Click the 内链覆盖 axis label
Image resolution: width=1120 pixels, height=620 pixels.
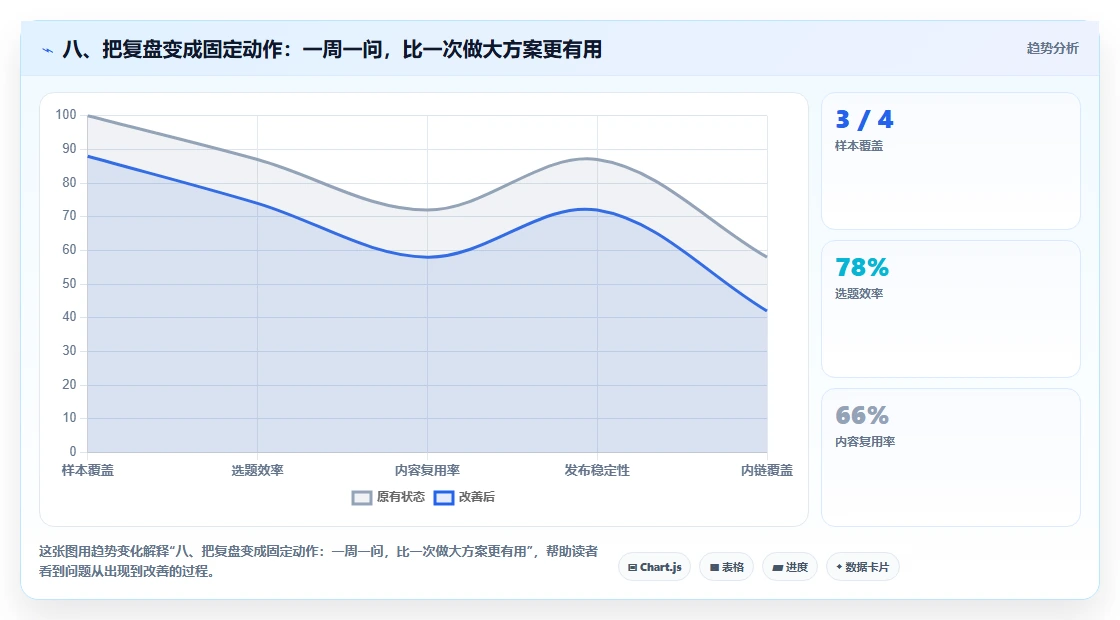click(x=766, y=471)
